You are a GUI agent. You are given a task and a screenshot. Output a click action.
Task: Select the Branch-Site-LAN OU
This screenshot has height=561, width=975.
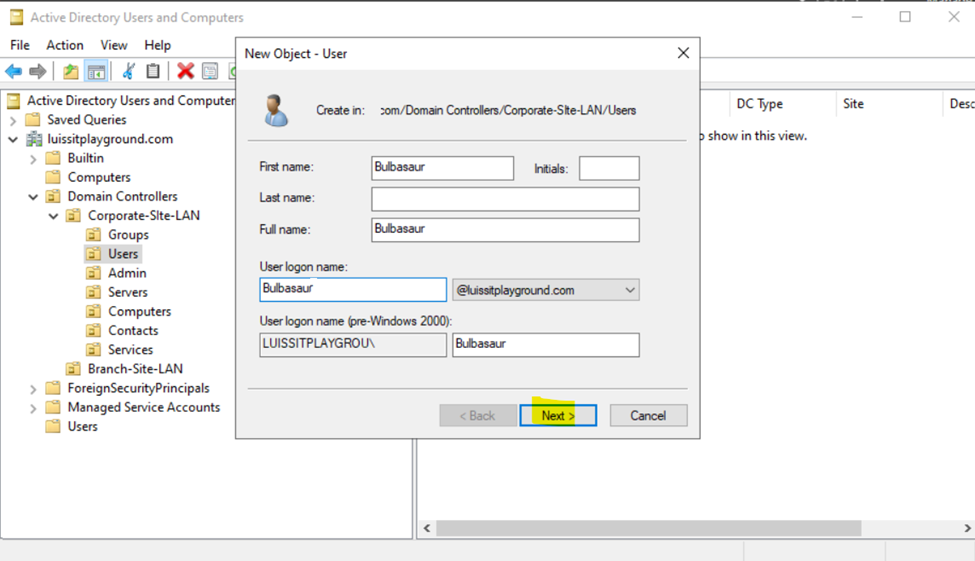(x=135, y=369)
